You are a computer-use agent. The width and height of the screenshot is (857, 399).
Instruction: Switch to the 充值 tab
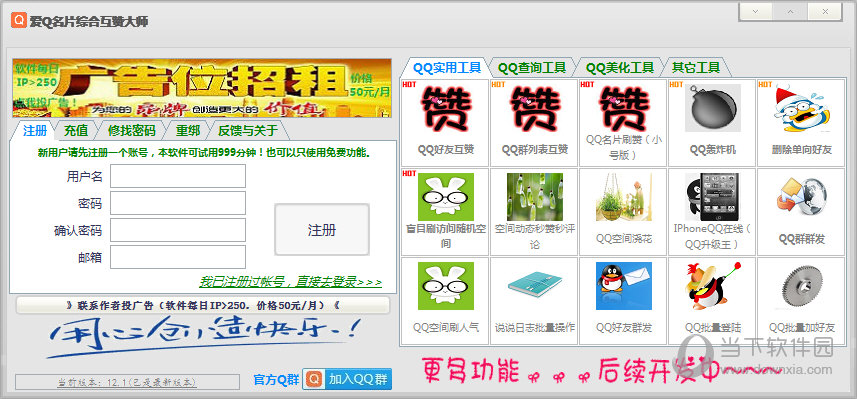tap(76, 131)
